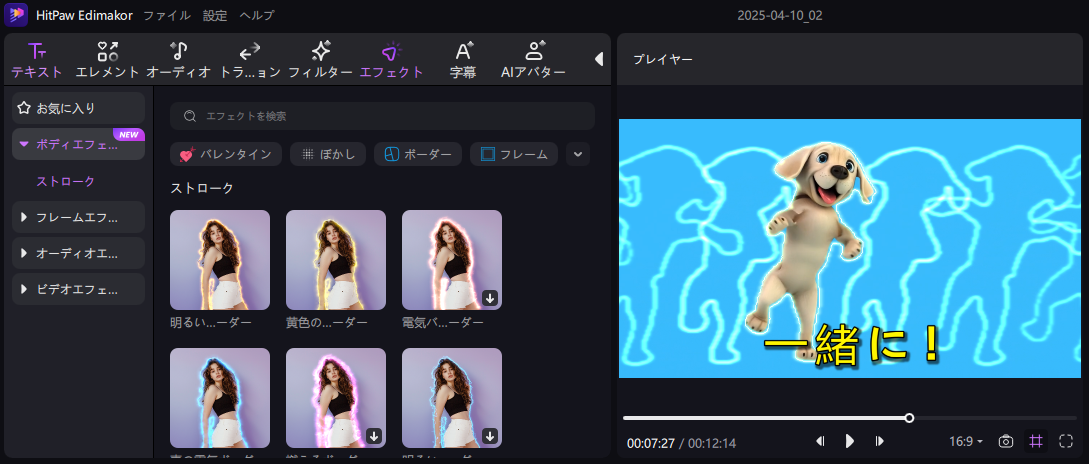This screenshot has height=464, width=1089.
Task: Click the 00:07:27 current time
Action: (650, 443)
